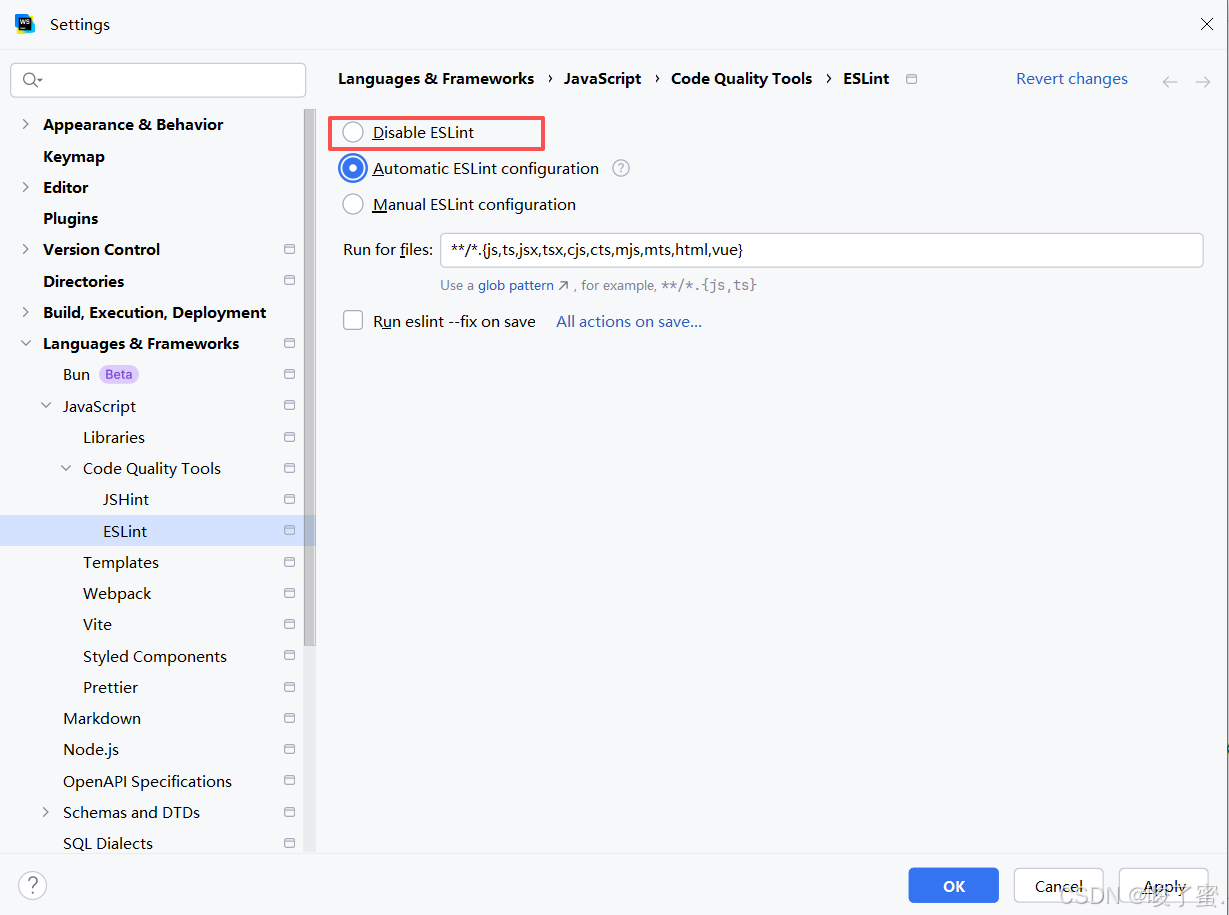The width and height of the screenshot is (1229, 915).
Task: Click project icon on JSHint row
Action: (289, 499)
